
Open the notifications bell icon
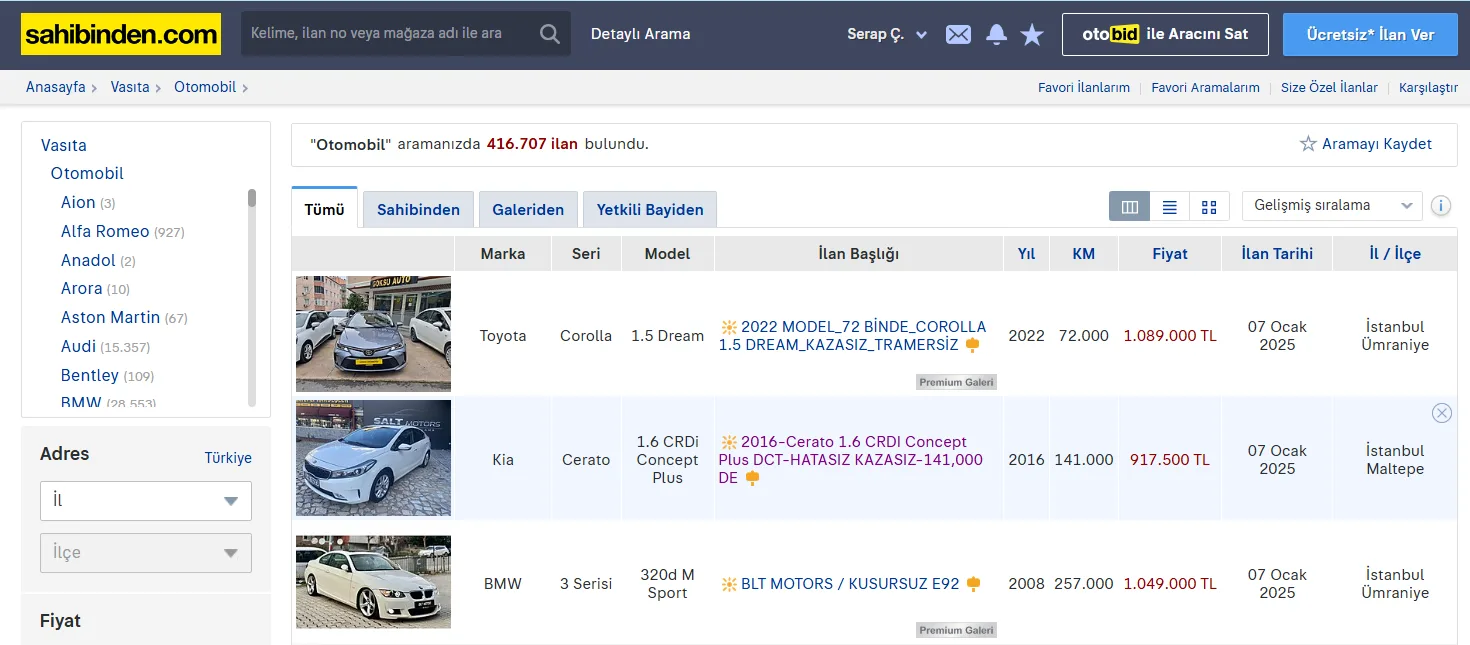click(x=996, y=34)
